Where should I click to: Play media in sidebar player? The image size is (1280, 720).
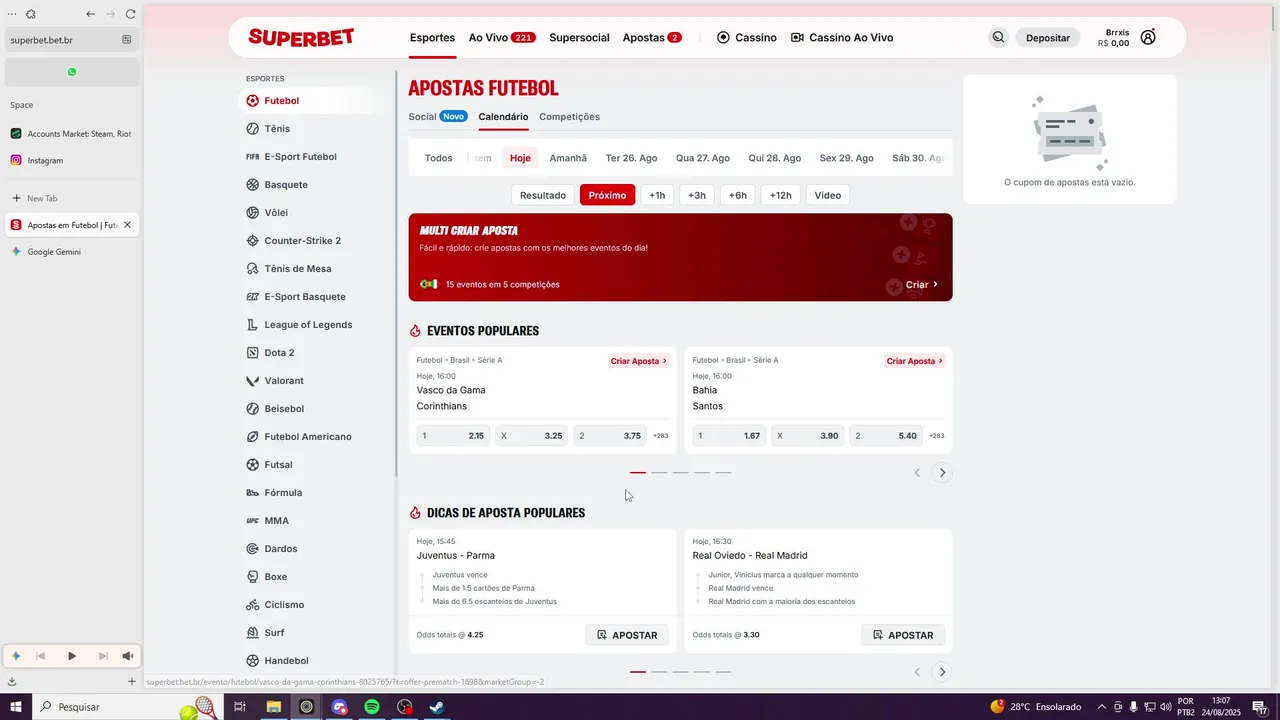72,656
